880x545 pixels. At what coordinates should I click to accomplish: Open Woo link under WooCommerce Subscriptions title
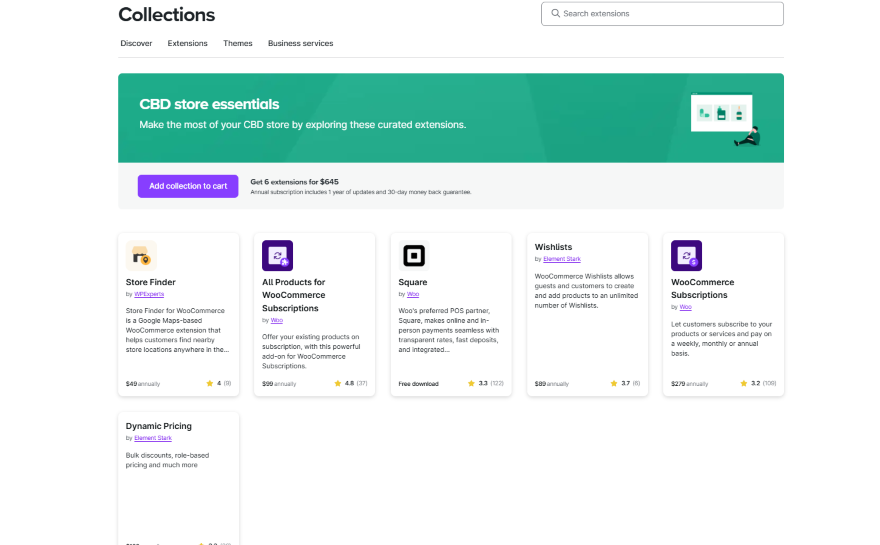click(x=685, y=307)
